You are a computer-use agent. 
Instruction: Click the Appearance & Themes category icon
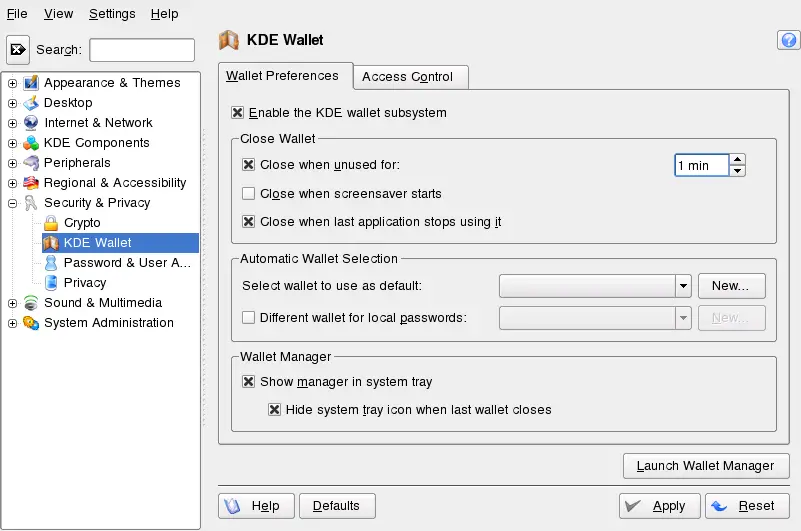click(31, 83)
